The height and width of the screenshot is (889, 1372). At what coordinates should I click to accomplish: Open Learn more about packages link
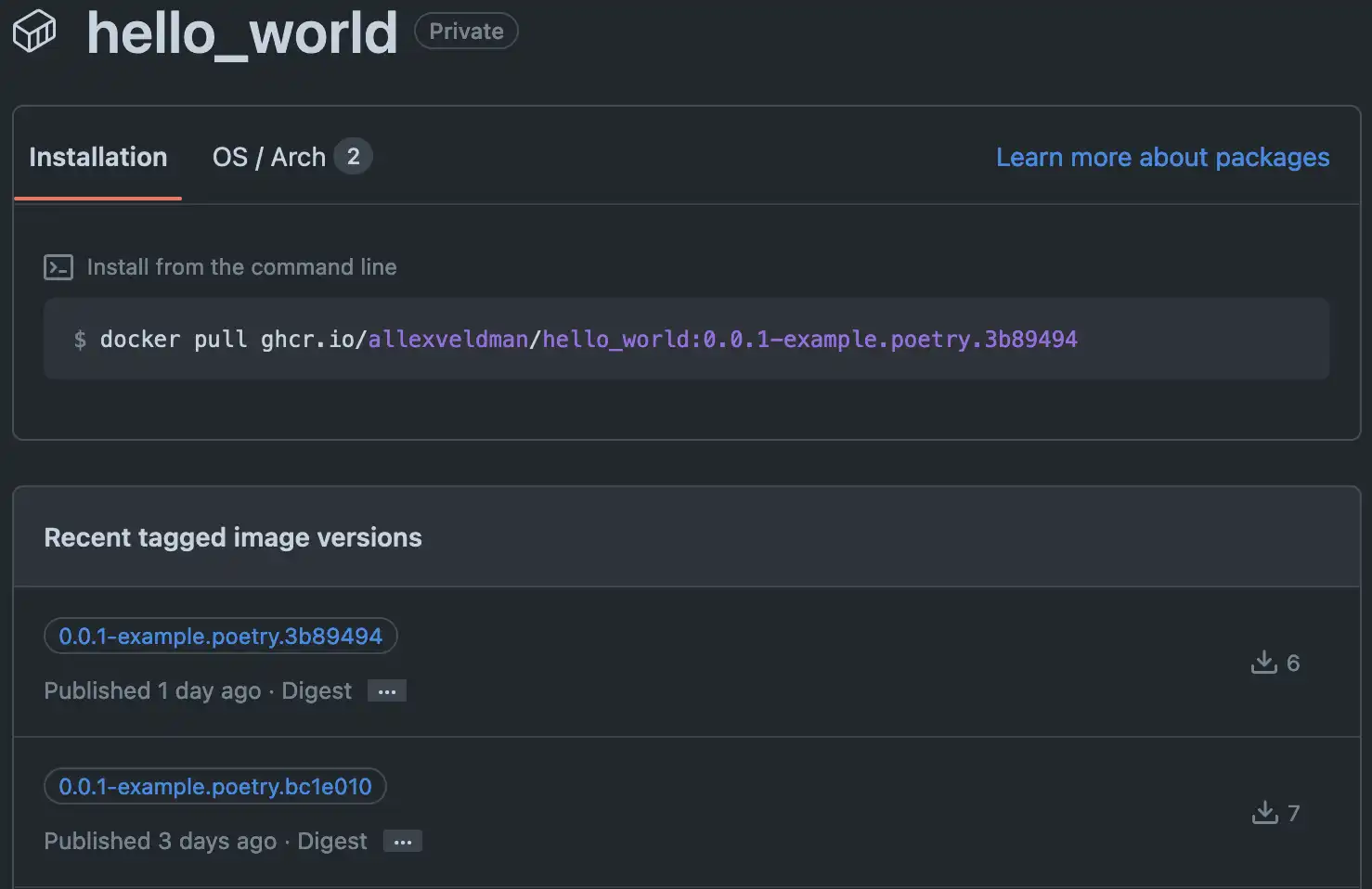(x=1162, y=157)
